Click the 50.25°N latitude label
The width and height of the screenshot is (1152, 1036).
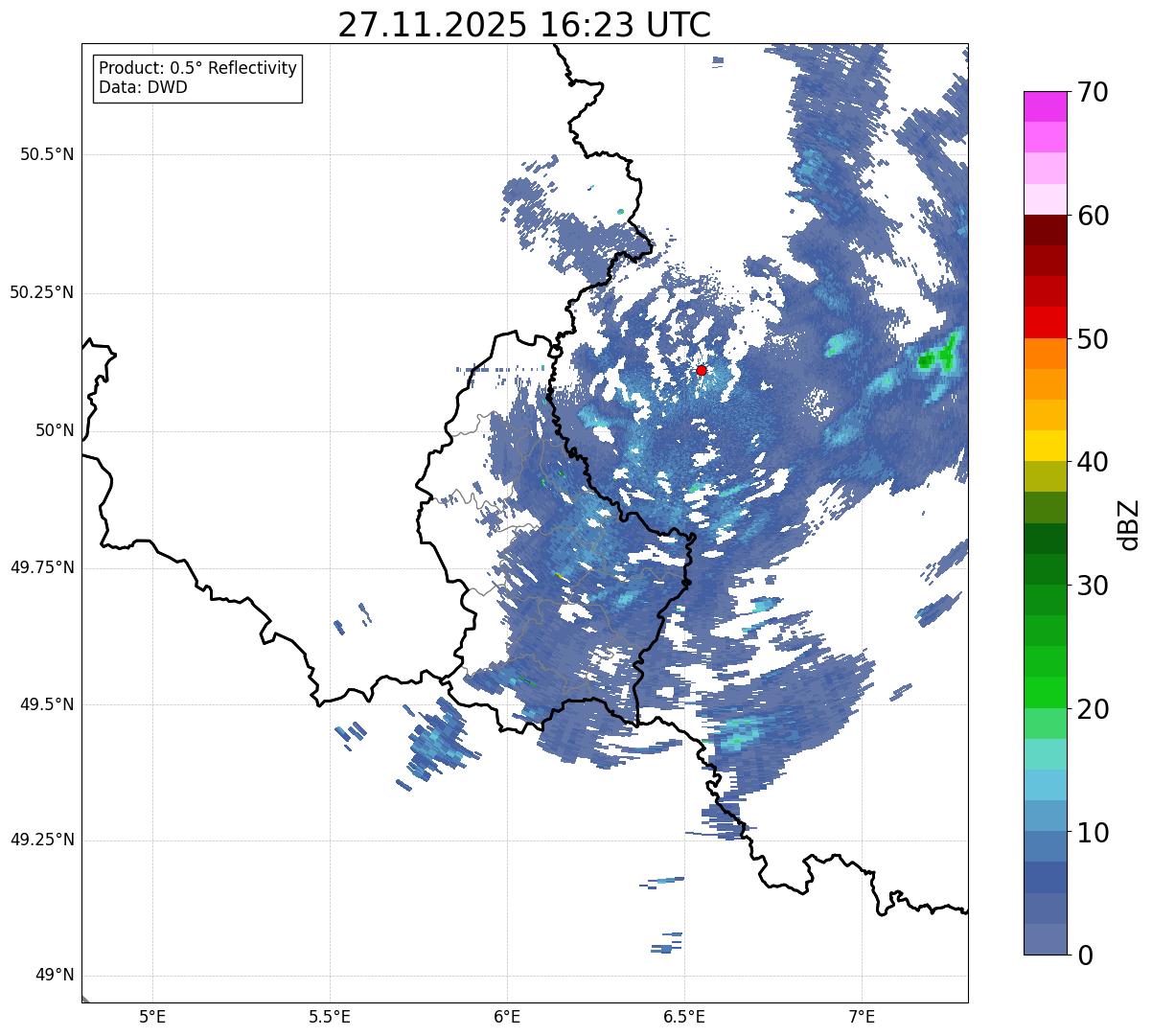pos(42,292)
